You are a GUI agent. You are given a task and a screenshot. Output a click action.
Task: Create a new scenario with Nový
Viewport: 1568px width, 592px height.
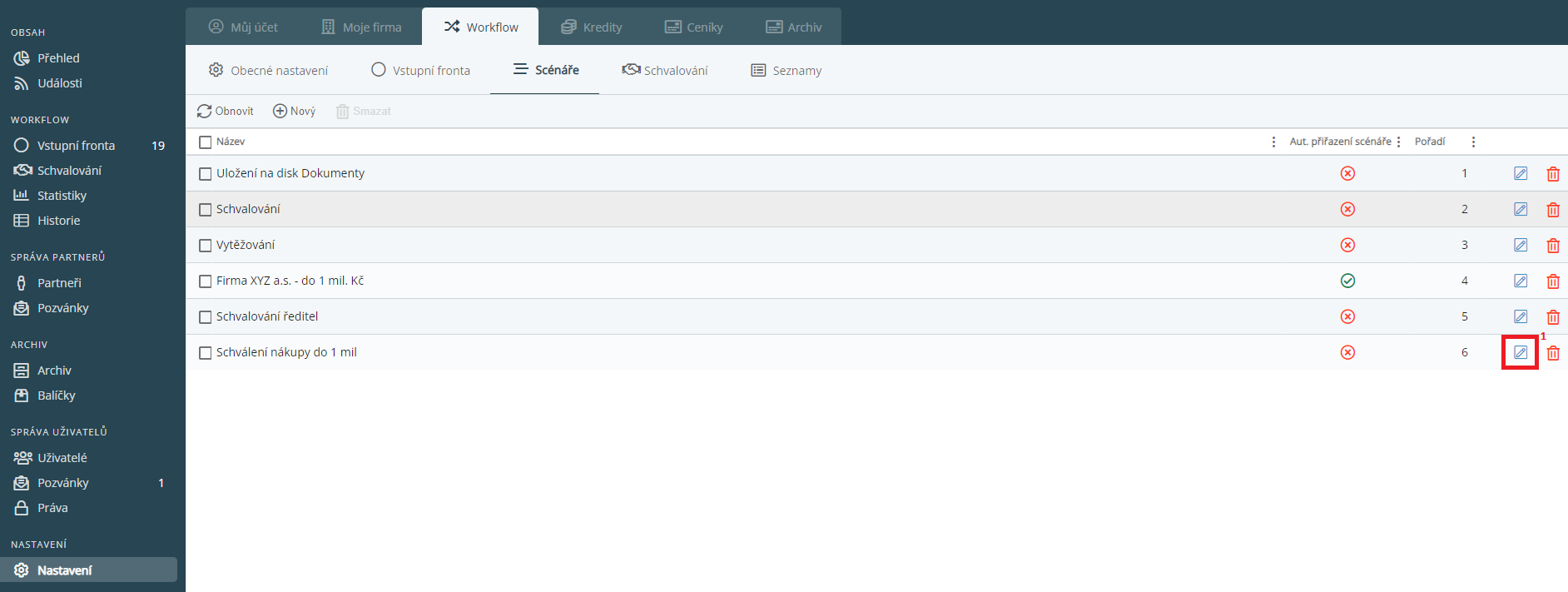point(295,112)
